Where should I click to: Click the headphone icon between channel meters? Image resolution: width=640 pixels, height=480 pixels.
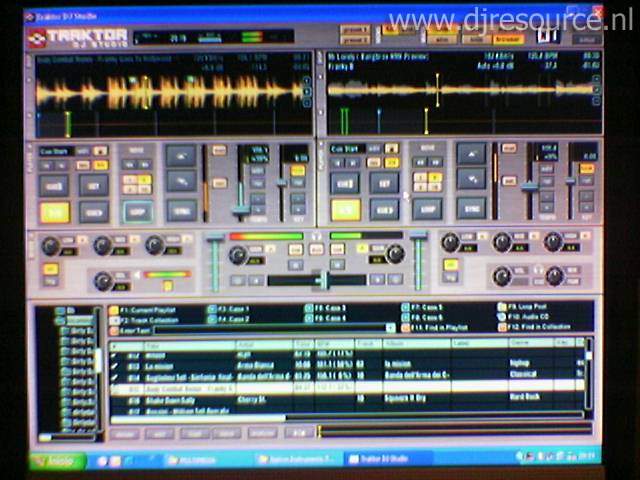point(316,236)
